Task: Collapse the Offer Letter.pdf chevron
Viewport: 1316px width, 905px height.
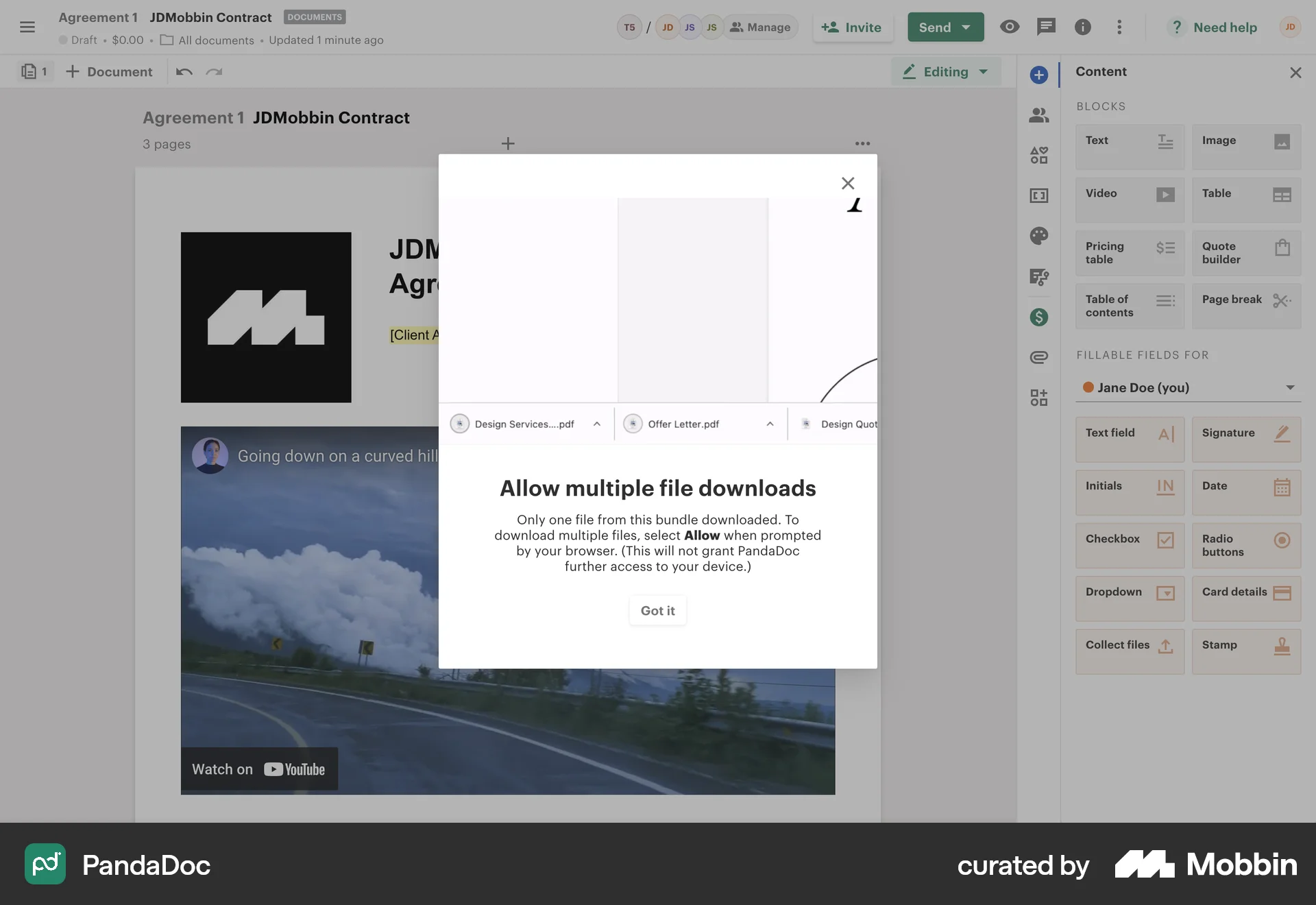Action: pos(770,424)
